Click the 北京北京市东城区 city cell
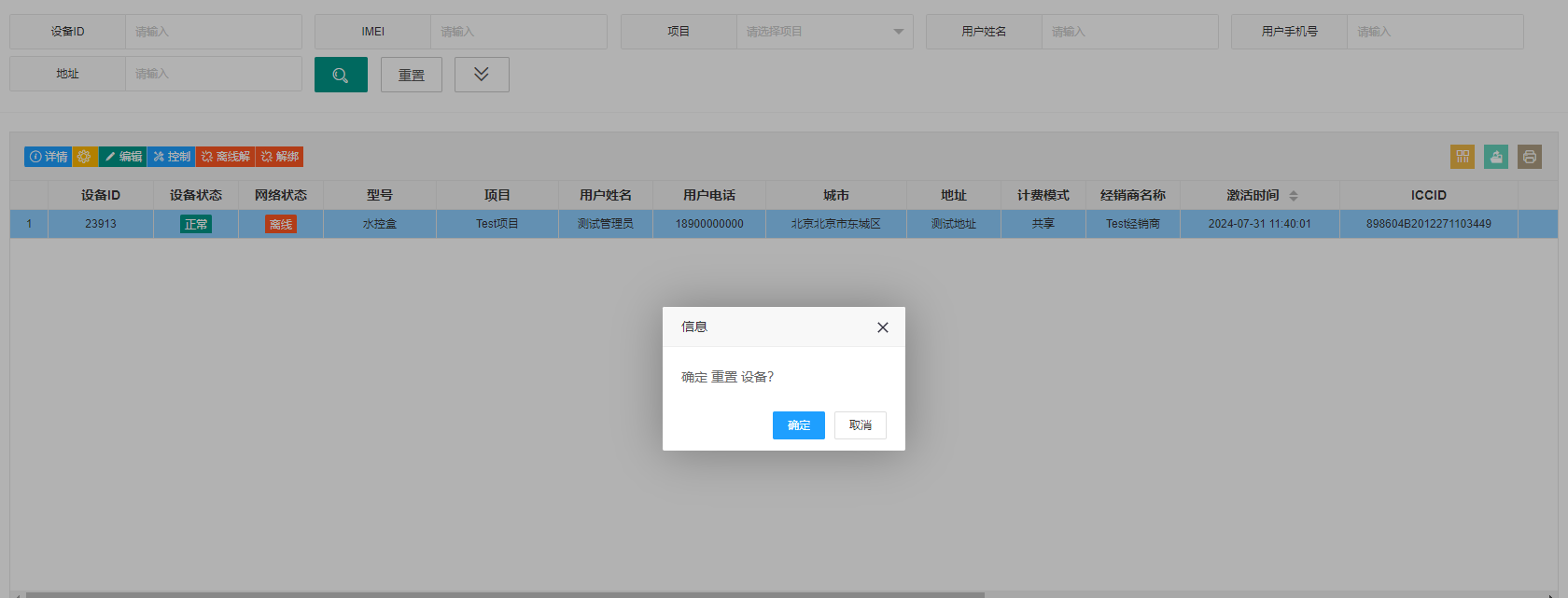This screenshot has width=1568, height=598. pyautogui.click(x=836, y=224)
